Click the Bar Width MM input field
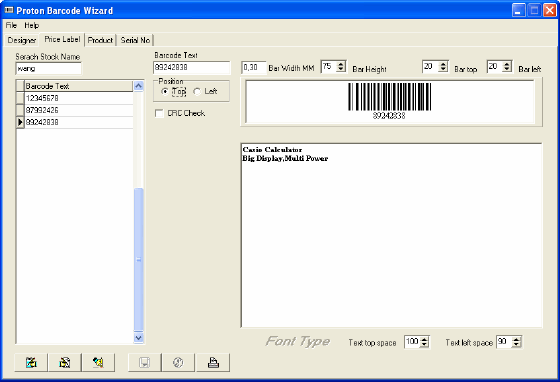 click(x=254, y=67)
